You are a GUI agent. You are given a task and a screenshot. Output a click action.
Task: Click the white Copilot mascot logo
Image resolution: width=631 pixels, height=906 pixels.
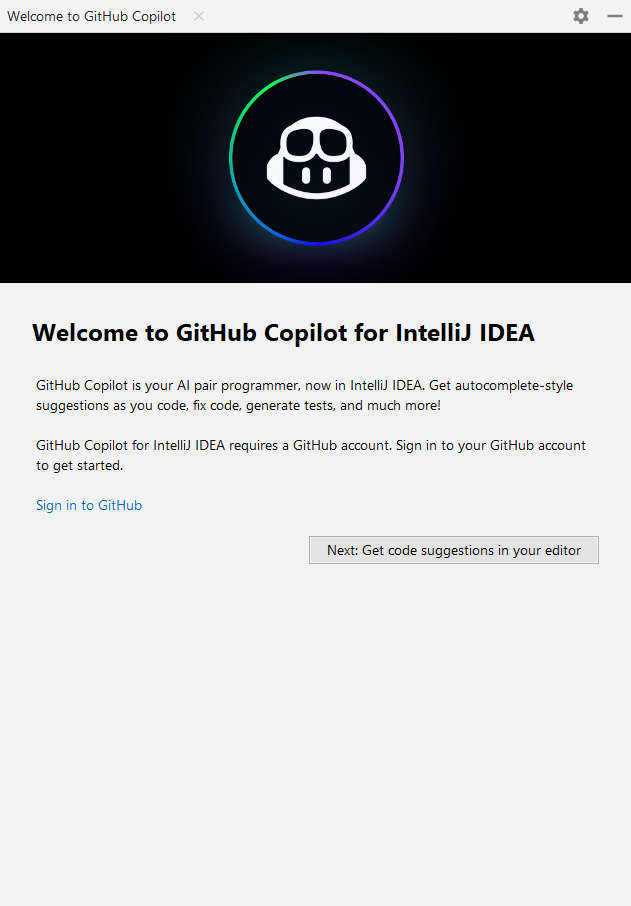[x=316, y=158]
